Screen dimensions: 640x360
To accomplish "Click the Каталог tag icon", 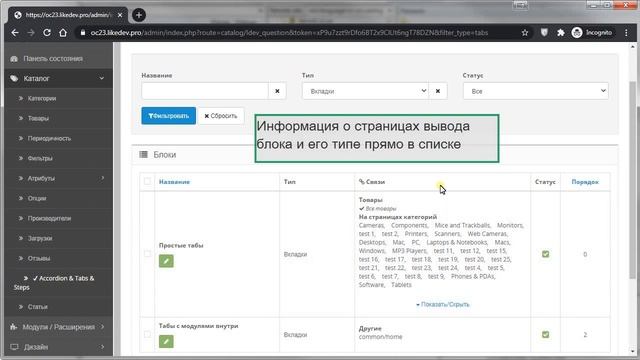I will tap(14, 78).
